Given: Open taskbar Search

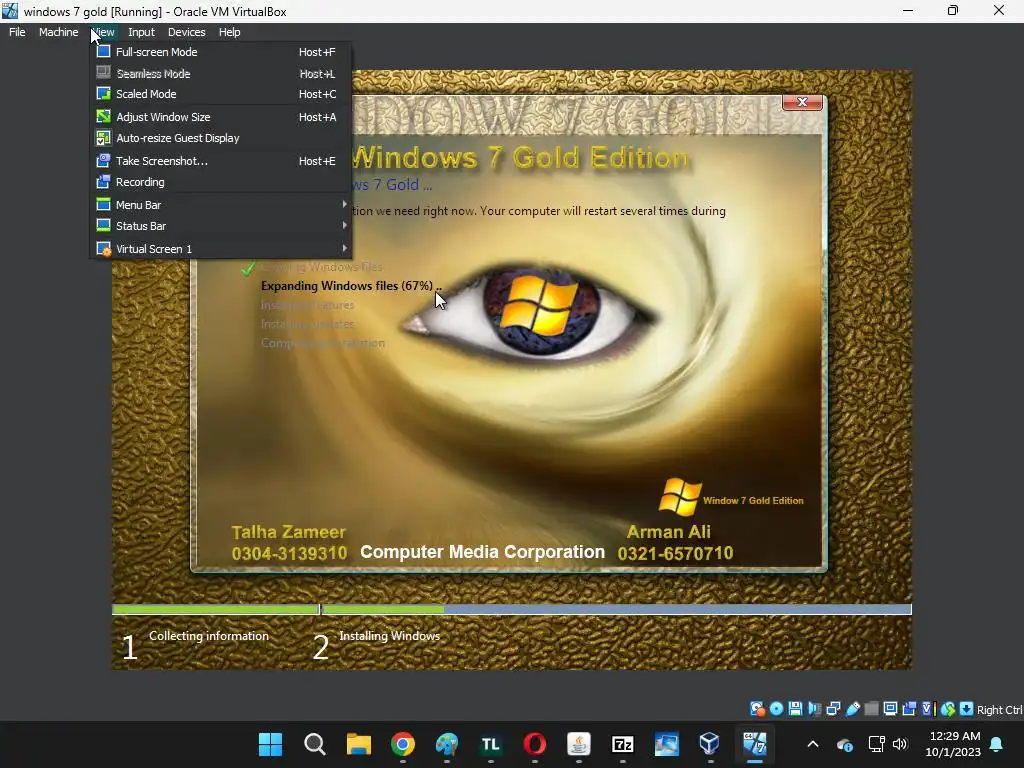Looking at the screenshot, I should point(315,744).
